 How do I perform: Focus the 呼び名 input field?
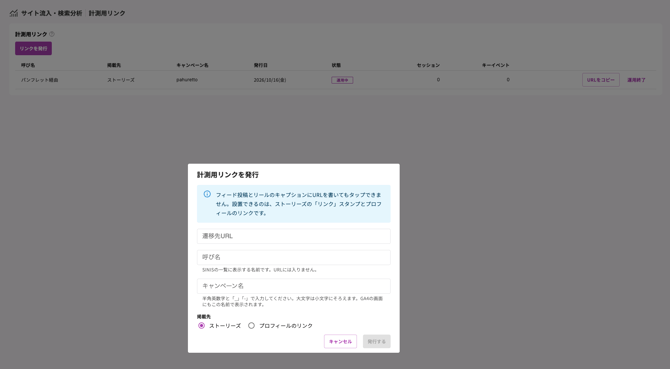[294, 258]
